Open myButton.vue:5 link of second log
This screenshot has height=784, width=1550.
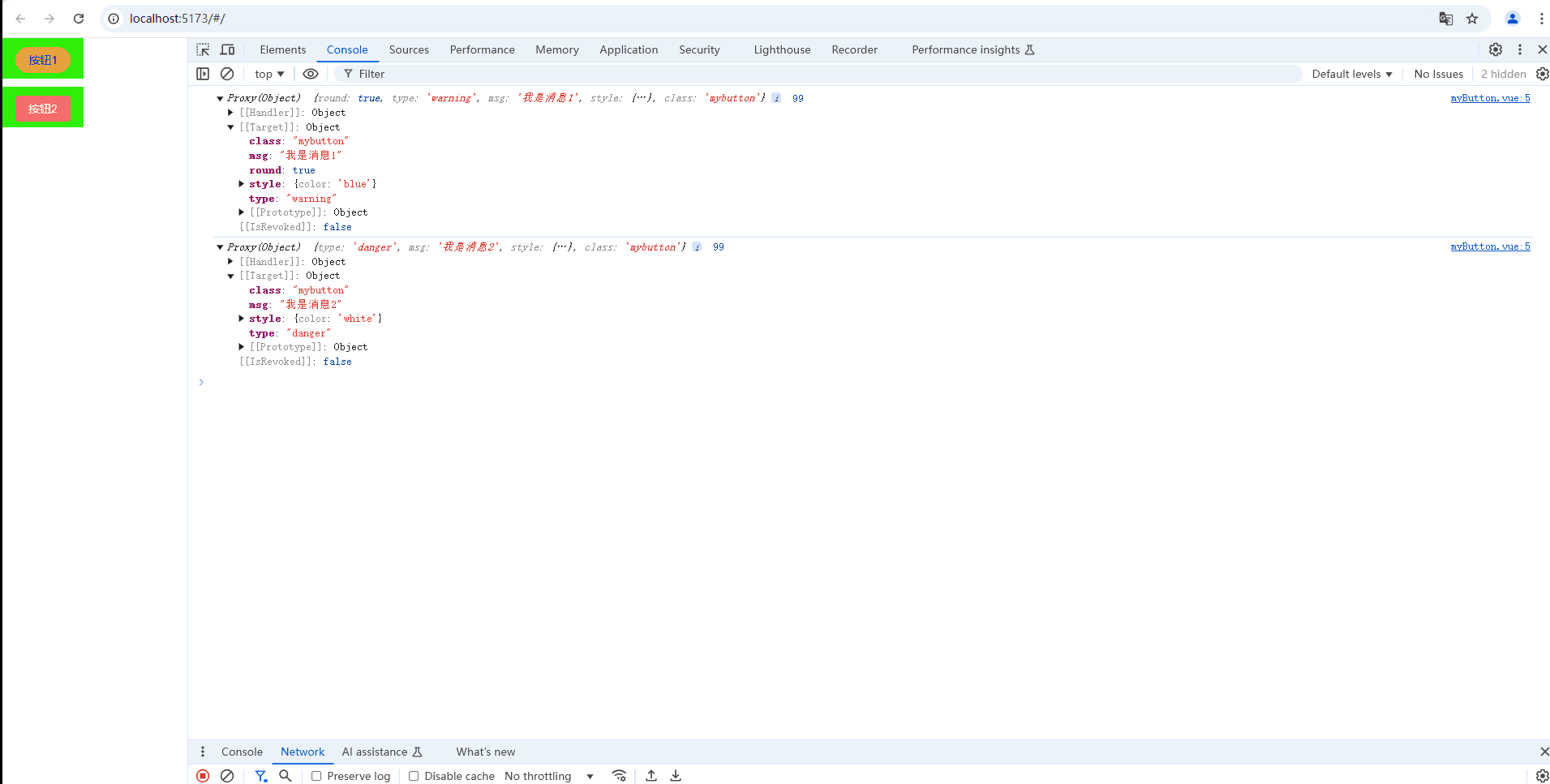click(1490, 246)
